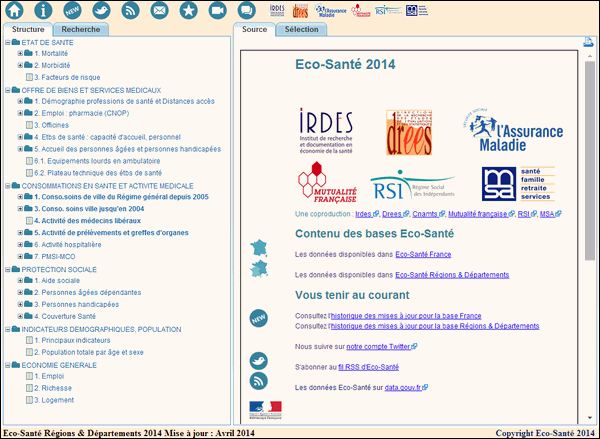This screenshot has width=600, height=439.
Task: Open the data.gouv.fr link
Action: click(x=406, y=388)
